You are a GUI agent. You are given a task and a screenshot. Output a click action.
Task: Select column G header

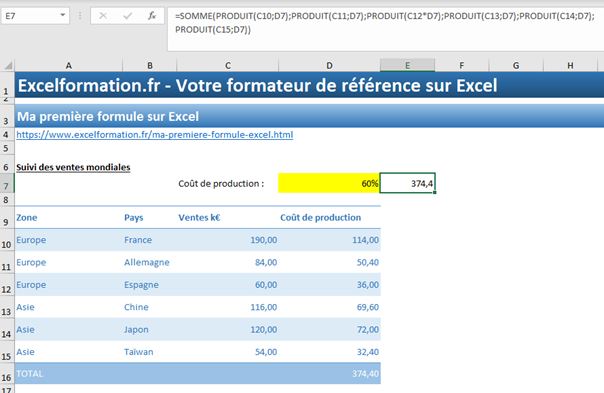[516, 66]
